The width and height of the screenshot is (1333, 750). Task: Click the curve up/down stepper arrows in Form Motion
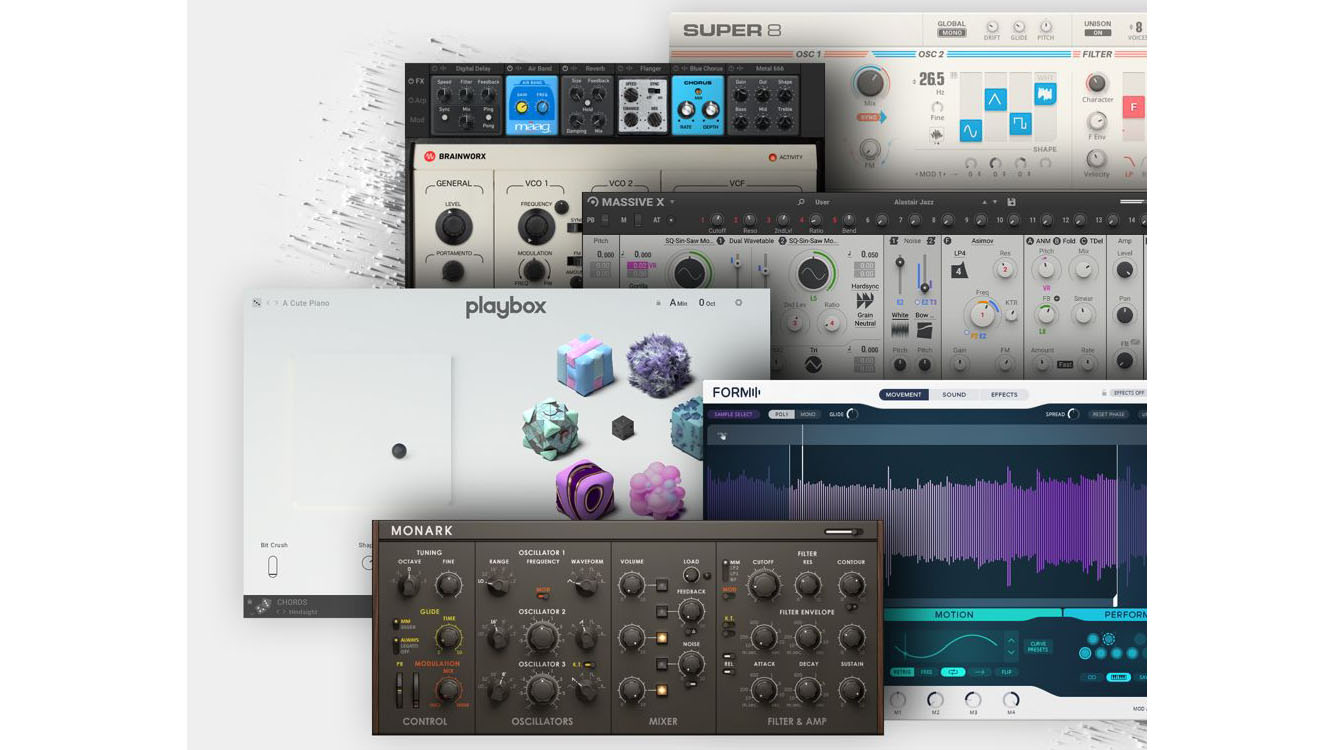click(1011, 646)
